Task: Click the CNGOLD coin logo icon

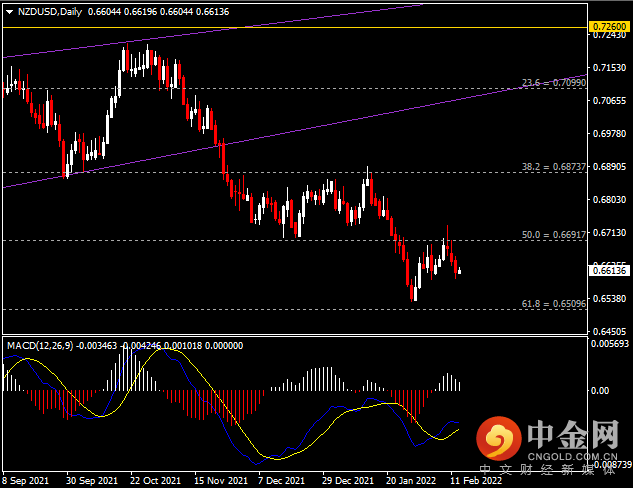Action: tap(498, 436)
